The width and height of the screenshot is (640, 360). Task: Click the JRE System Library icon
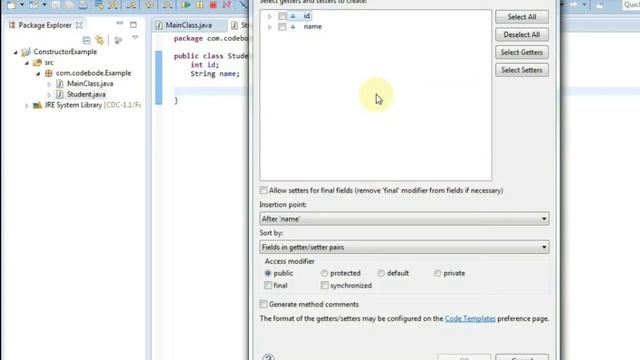[x=37, y=105]
